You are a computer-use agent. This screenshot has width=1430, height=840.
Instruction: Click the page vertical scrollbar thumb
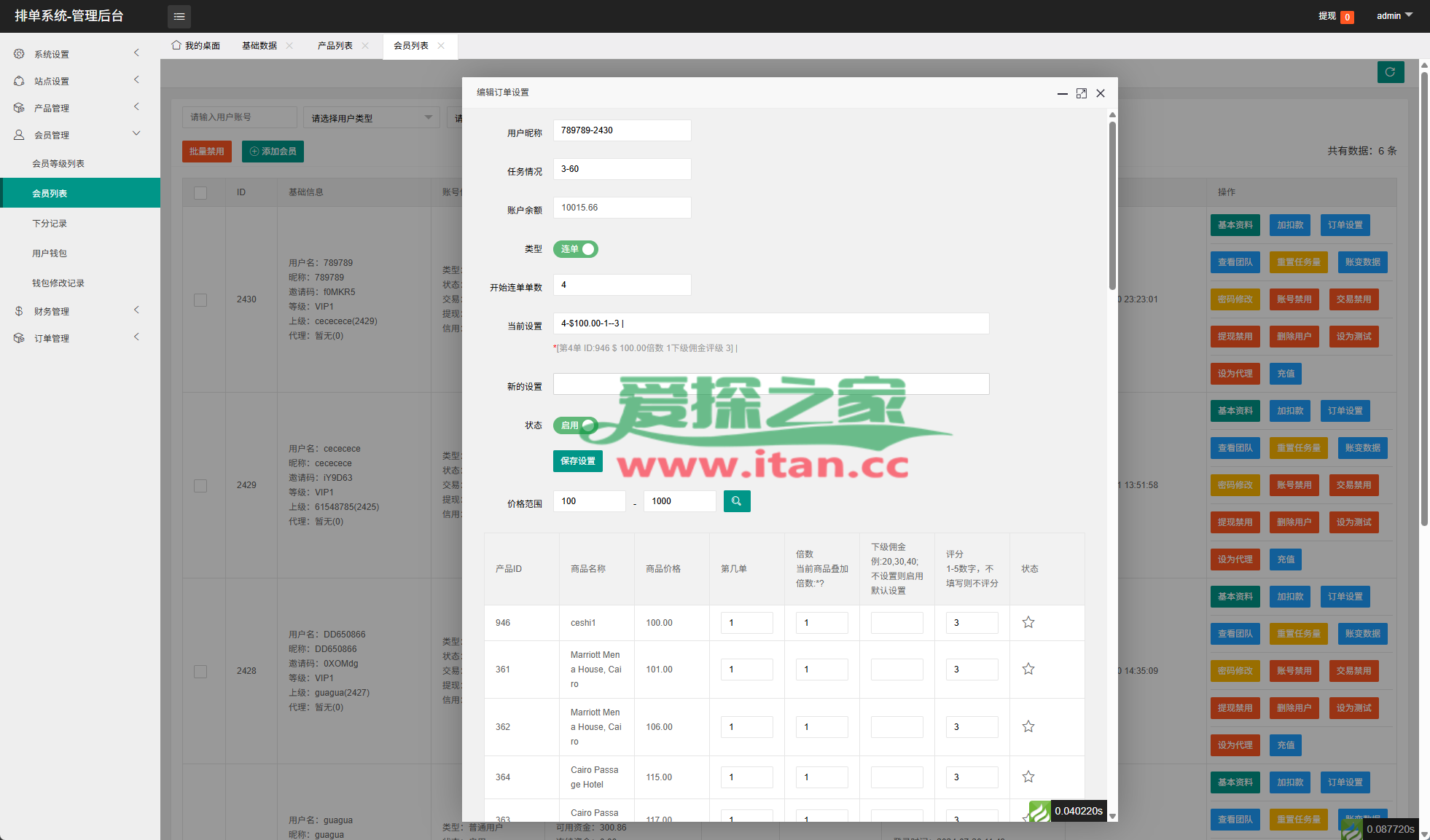(x=1424, y=299)
